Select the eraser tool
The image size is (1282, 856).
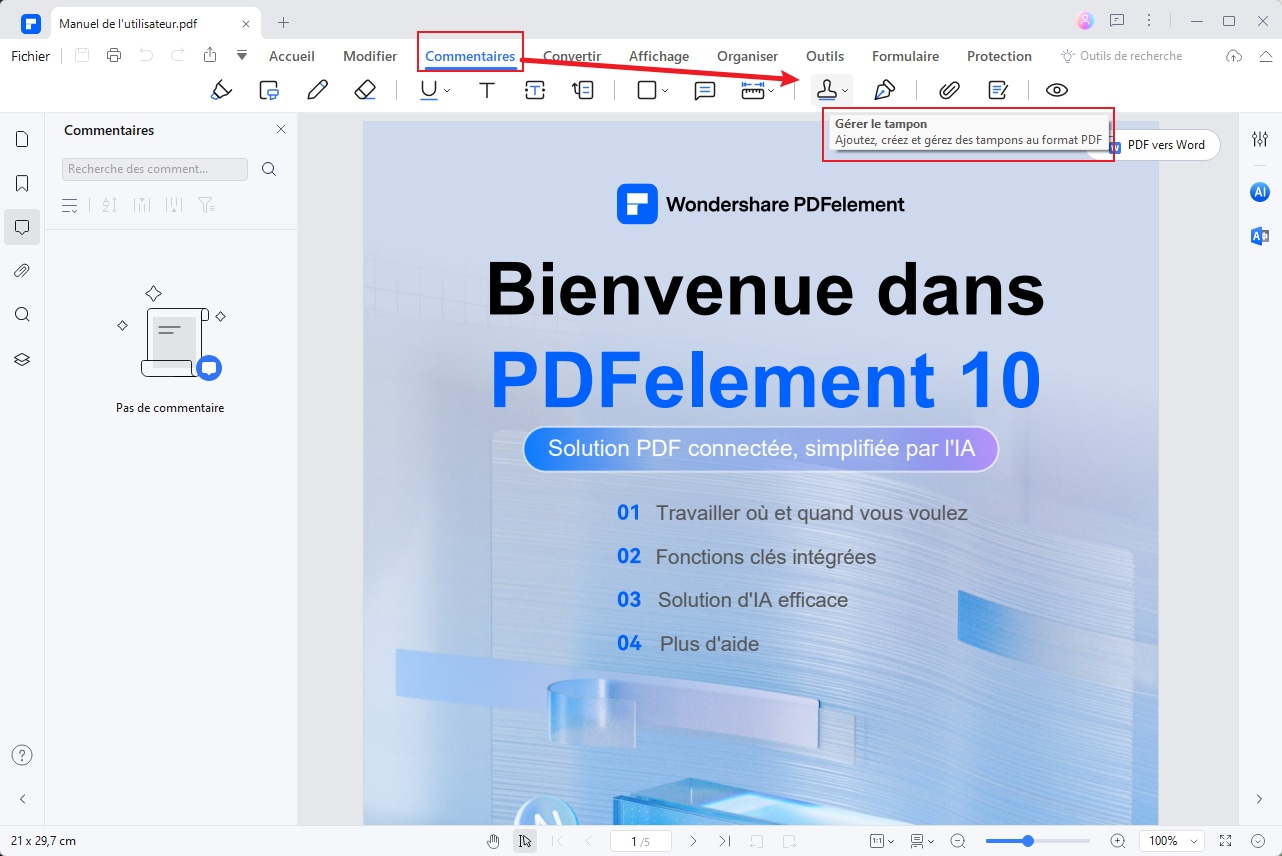365,90
